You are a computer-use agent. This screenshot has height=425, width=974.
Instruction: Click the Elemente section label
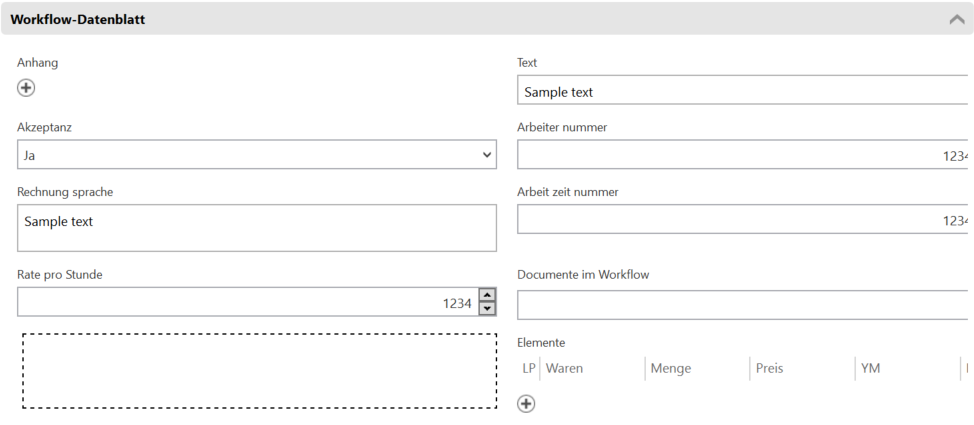[541, 343]
